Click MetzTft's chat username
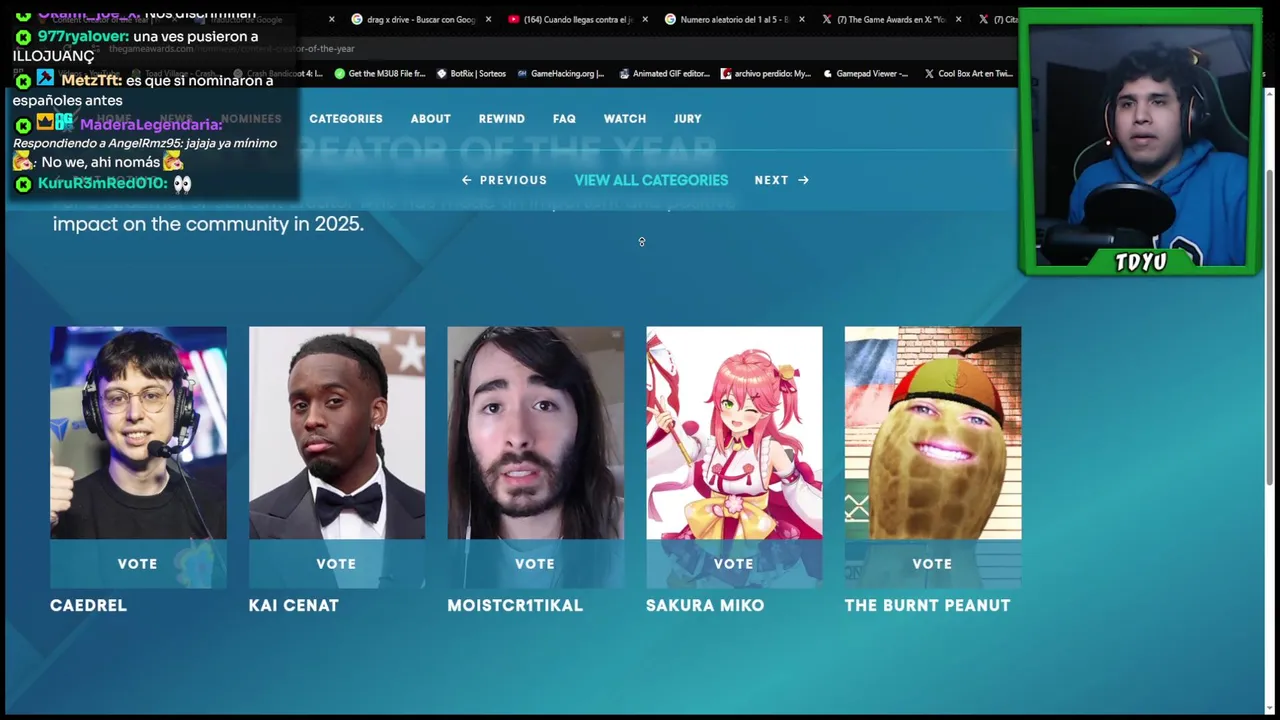1280x720 pixels. (x=91, y=80)
